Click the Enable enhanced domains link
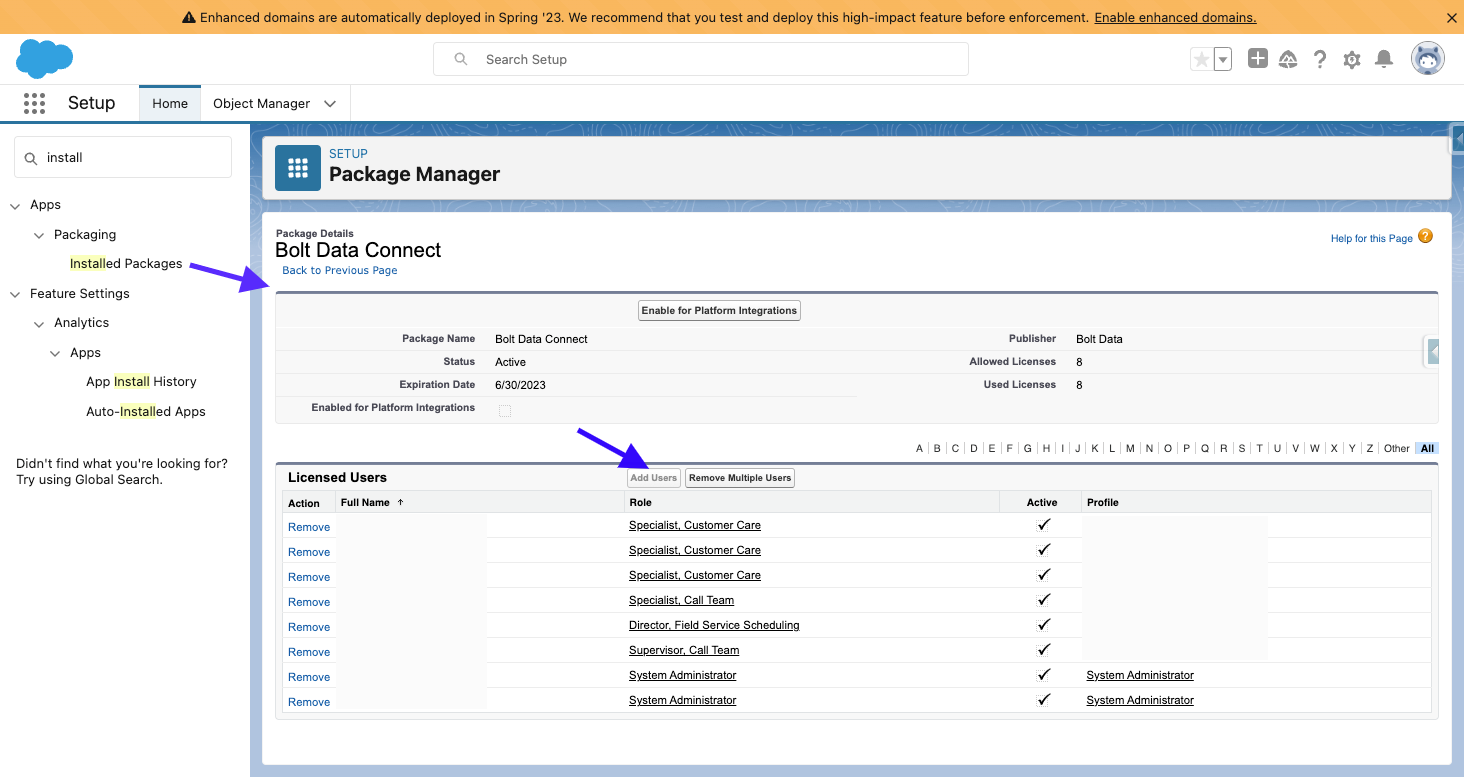The width and height of the screenshot is (1464, 777). [1175, 18]
